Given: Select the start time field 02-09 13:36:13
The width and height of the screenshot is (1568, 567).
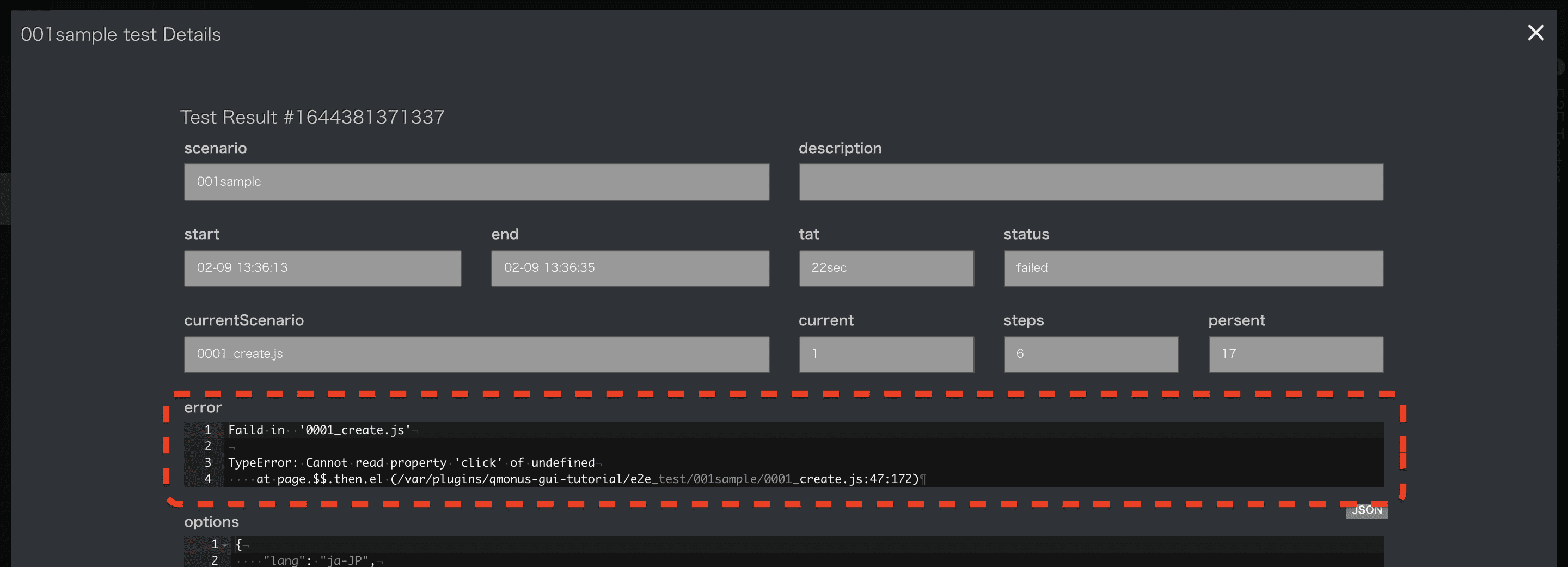Looking at the screenshot, I should (323, 268).
